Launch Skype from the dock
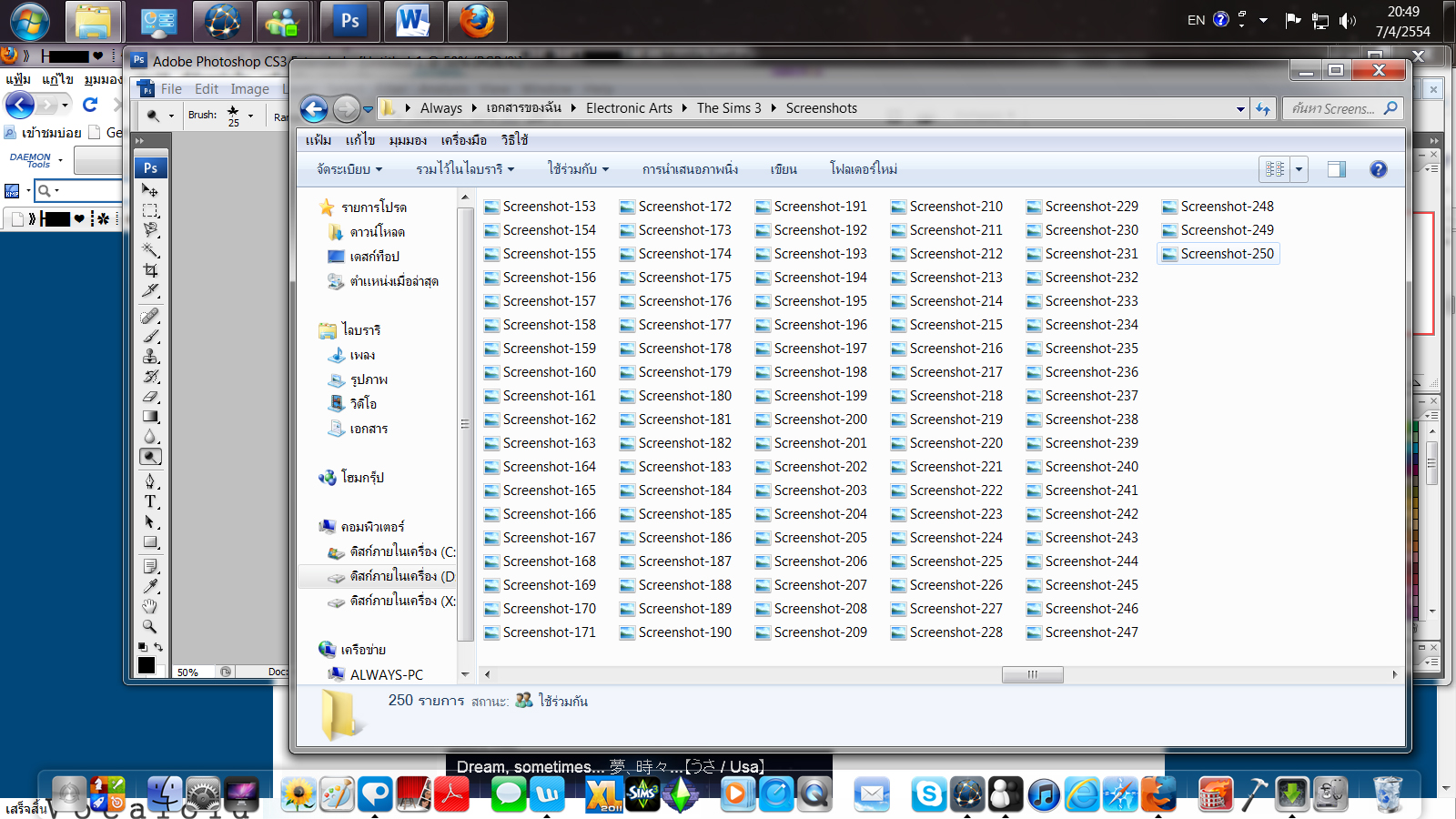The height and width of the screenshot is (819, 1456). click(929, 794)
